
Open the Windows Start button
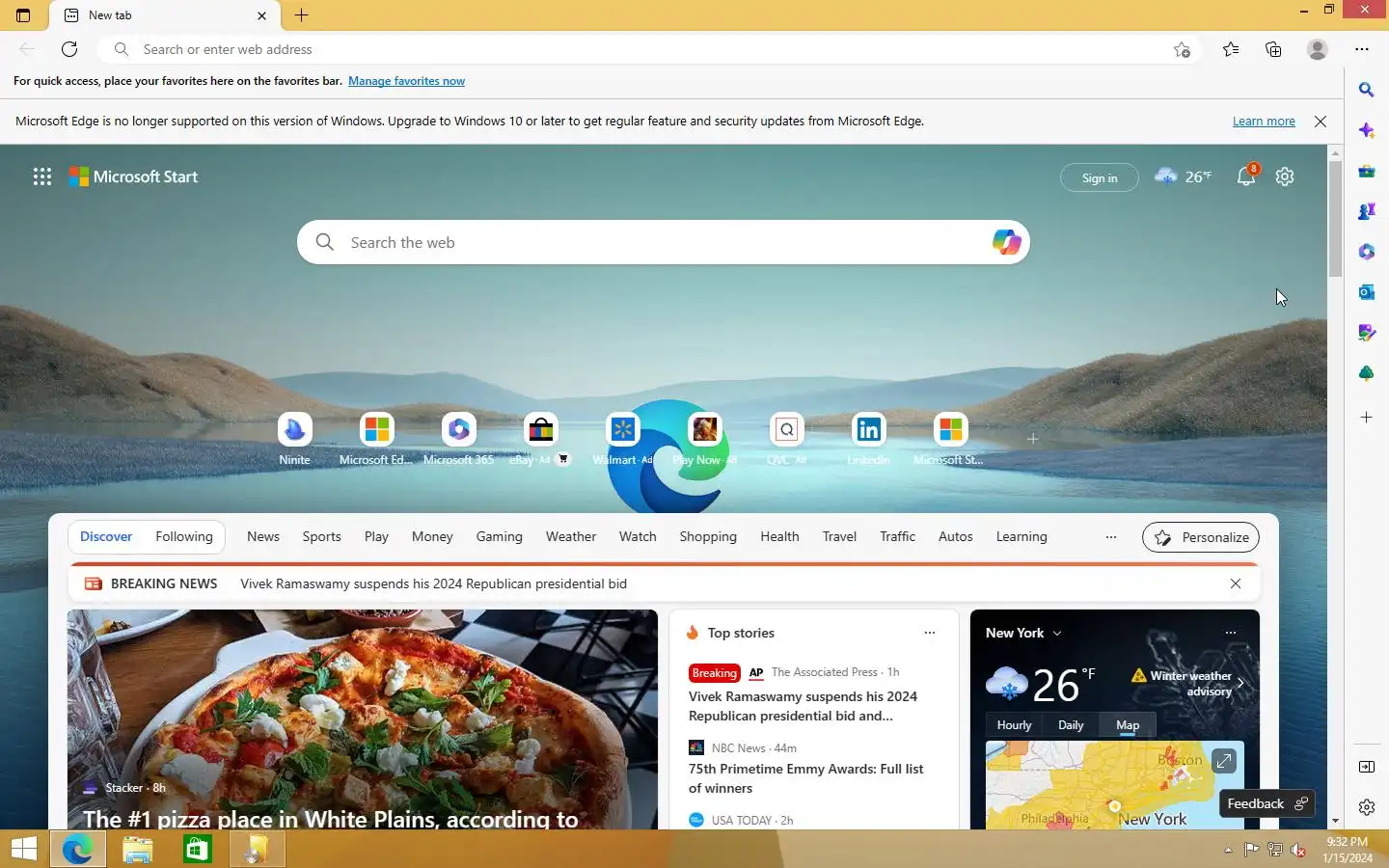click(x=23, y=849)
